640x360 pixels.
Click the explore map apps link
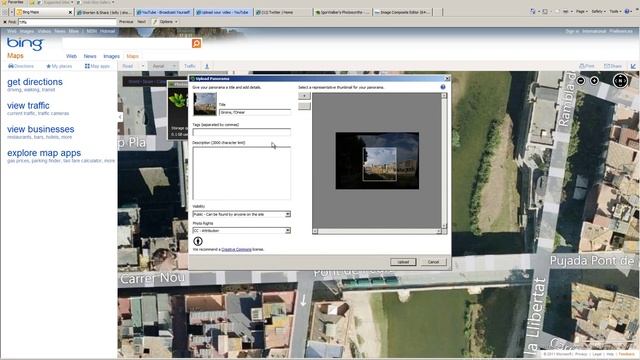coord(44,153)
